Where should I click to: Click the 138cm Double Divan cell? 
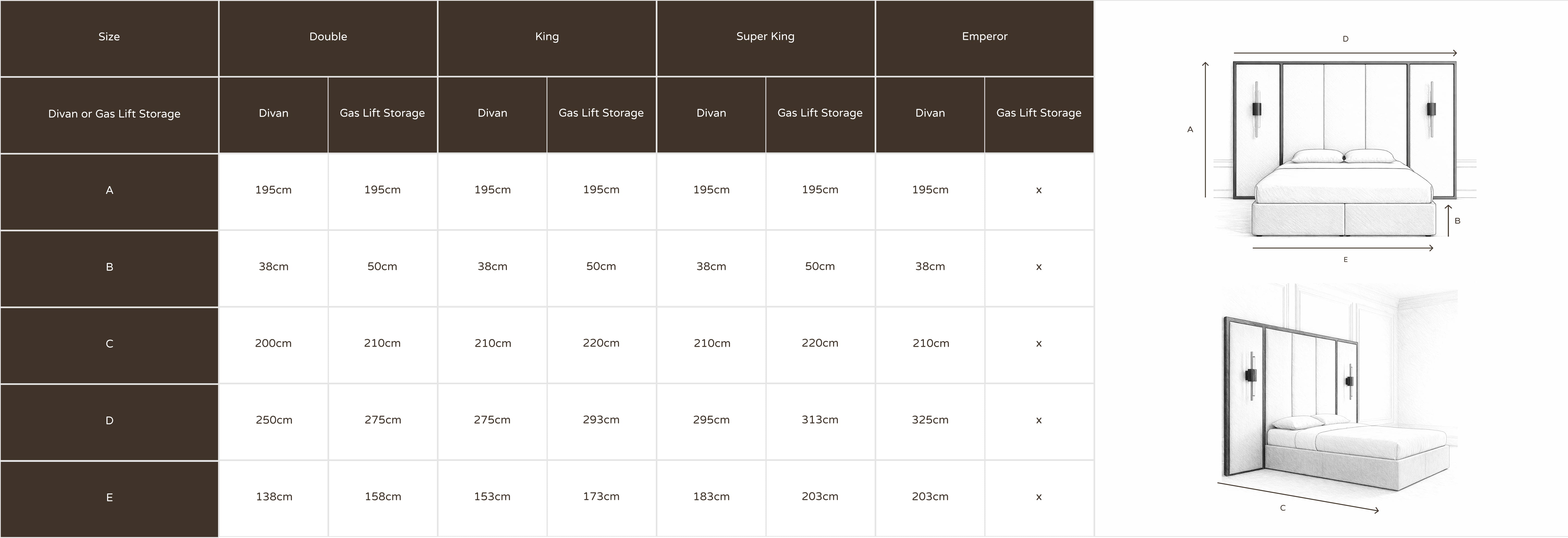(274, 499)
